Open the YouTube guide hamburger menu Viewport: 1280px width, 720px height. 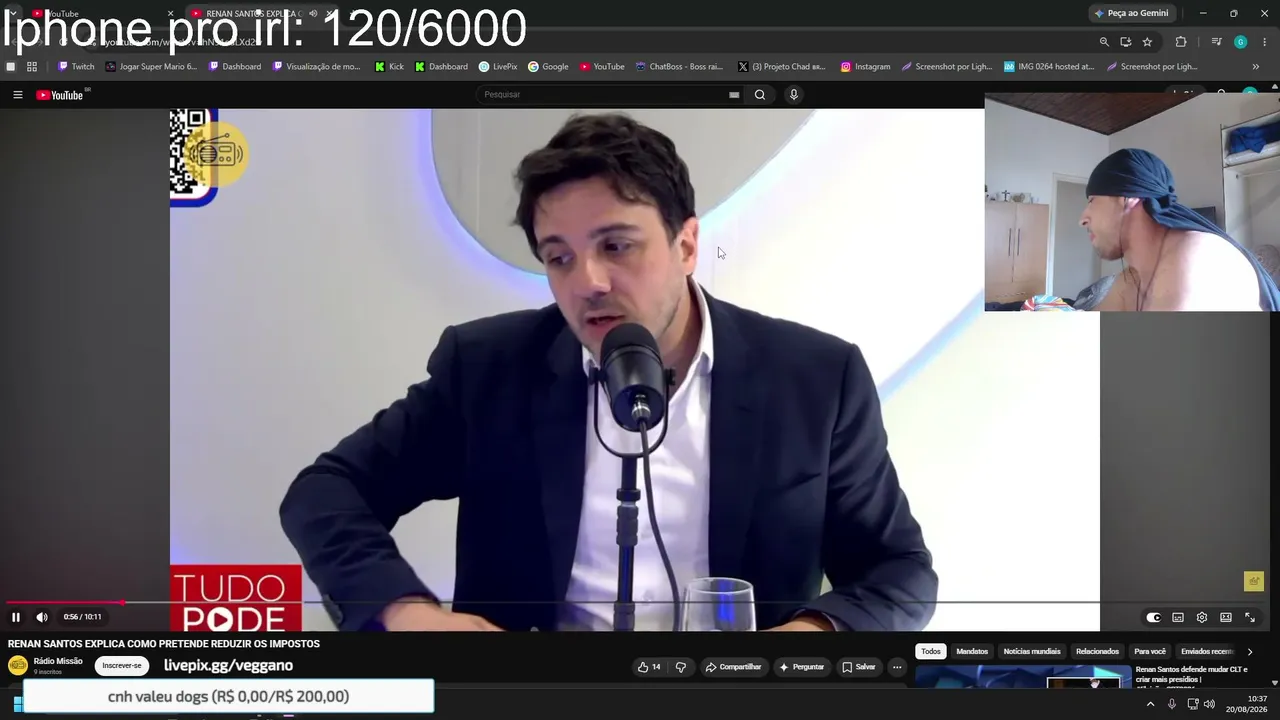pos(17,95)
